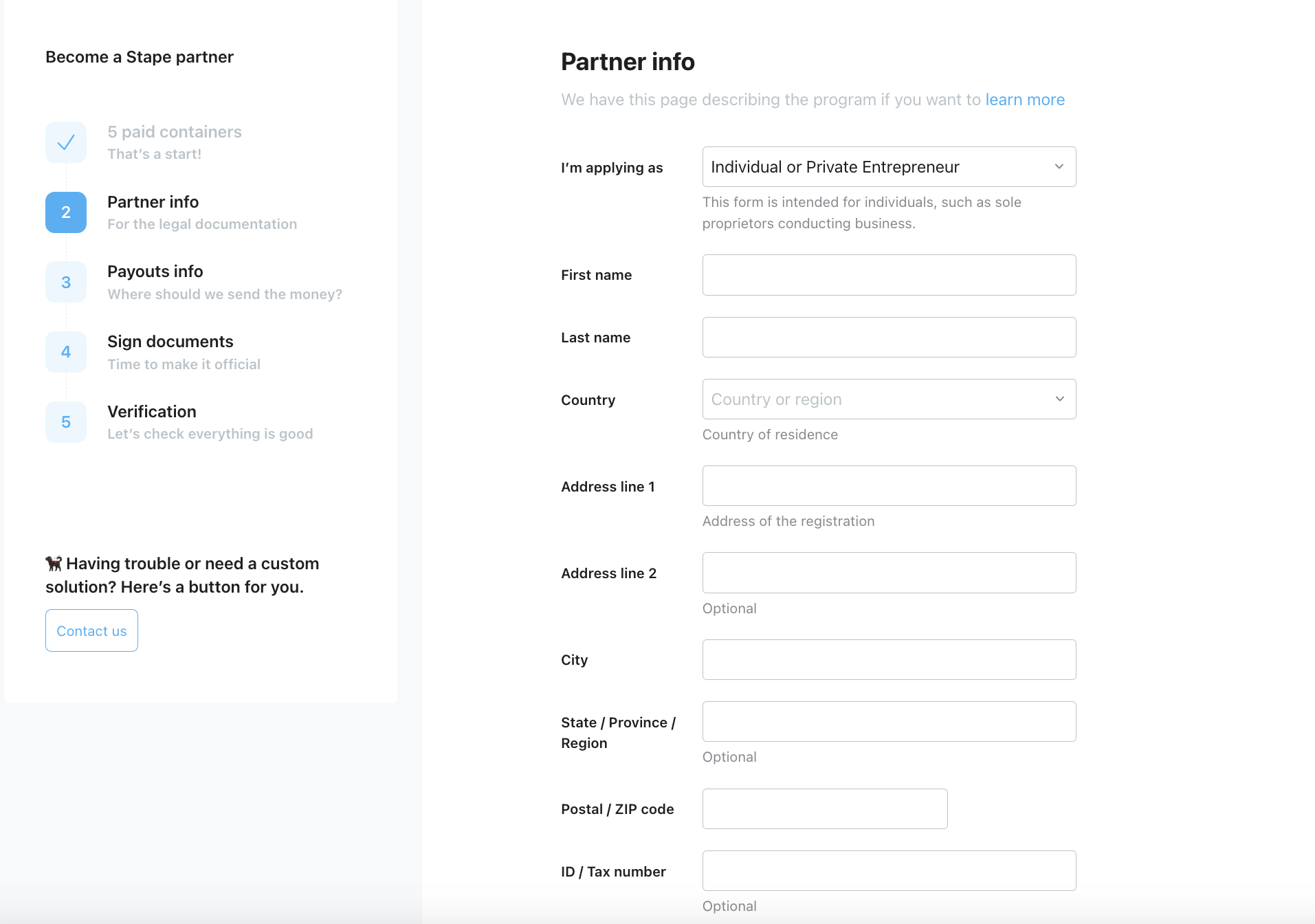
Task: Click the Postal / ZIP code field
Action: point(824,808)
